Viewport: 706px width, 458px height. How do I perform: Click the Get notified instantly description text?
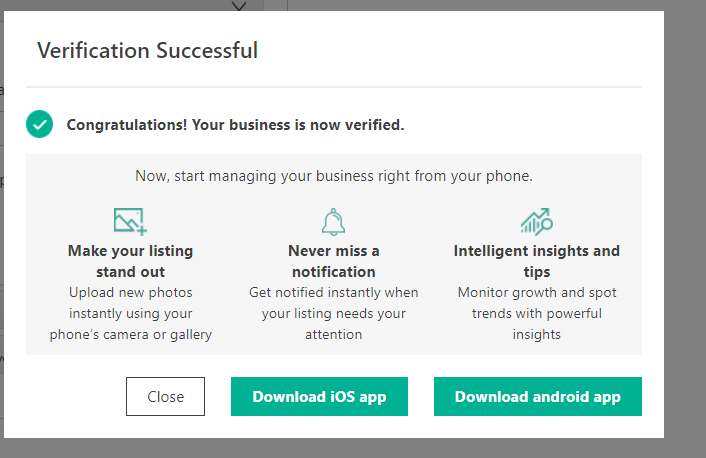tap(334, 313)
